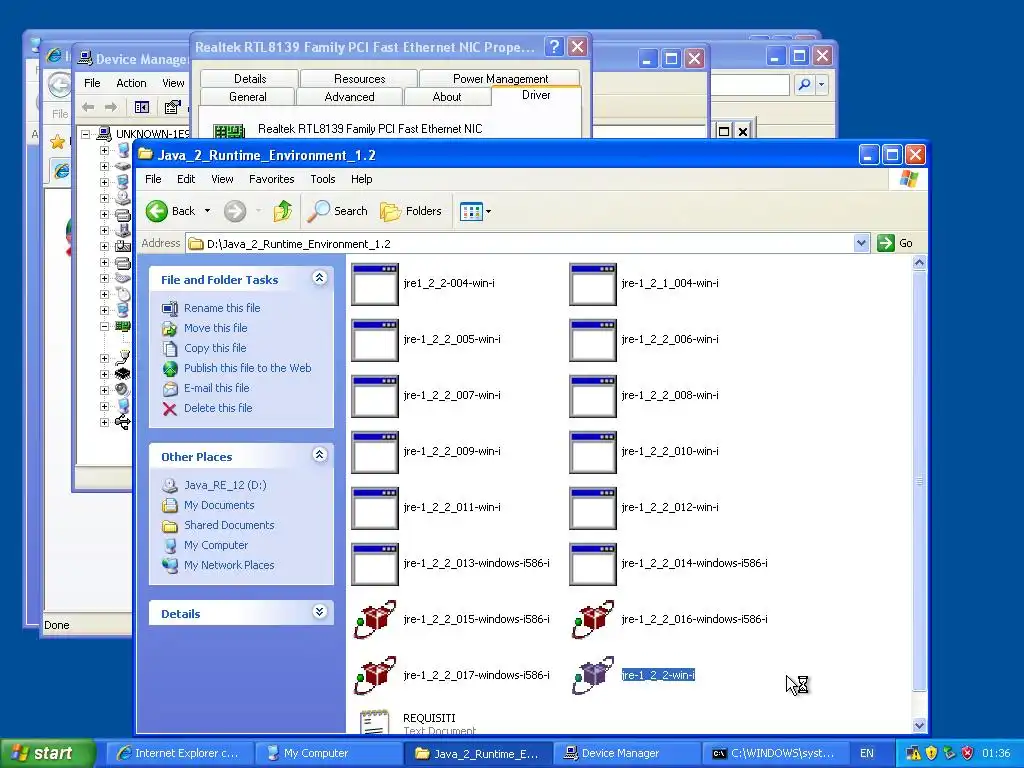Click the highlighted jre-1_2_2-win-i installer icon
The width and height of the screenshot is (1024, 768).
tap(593, 676)
